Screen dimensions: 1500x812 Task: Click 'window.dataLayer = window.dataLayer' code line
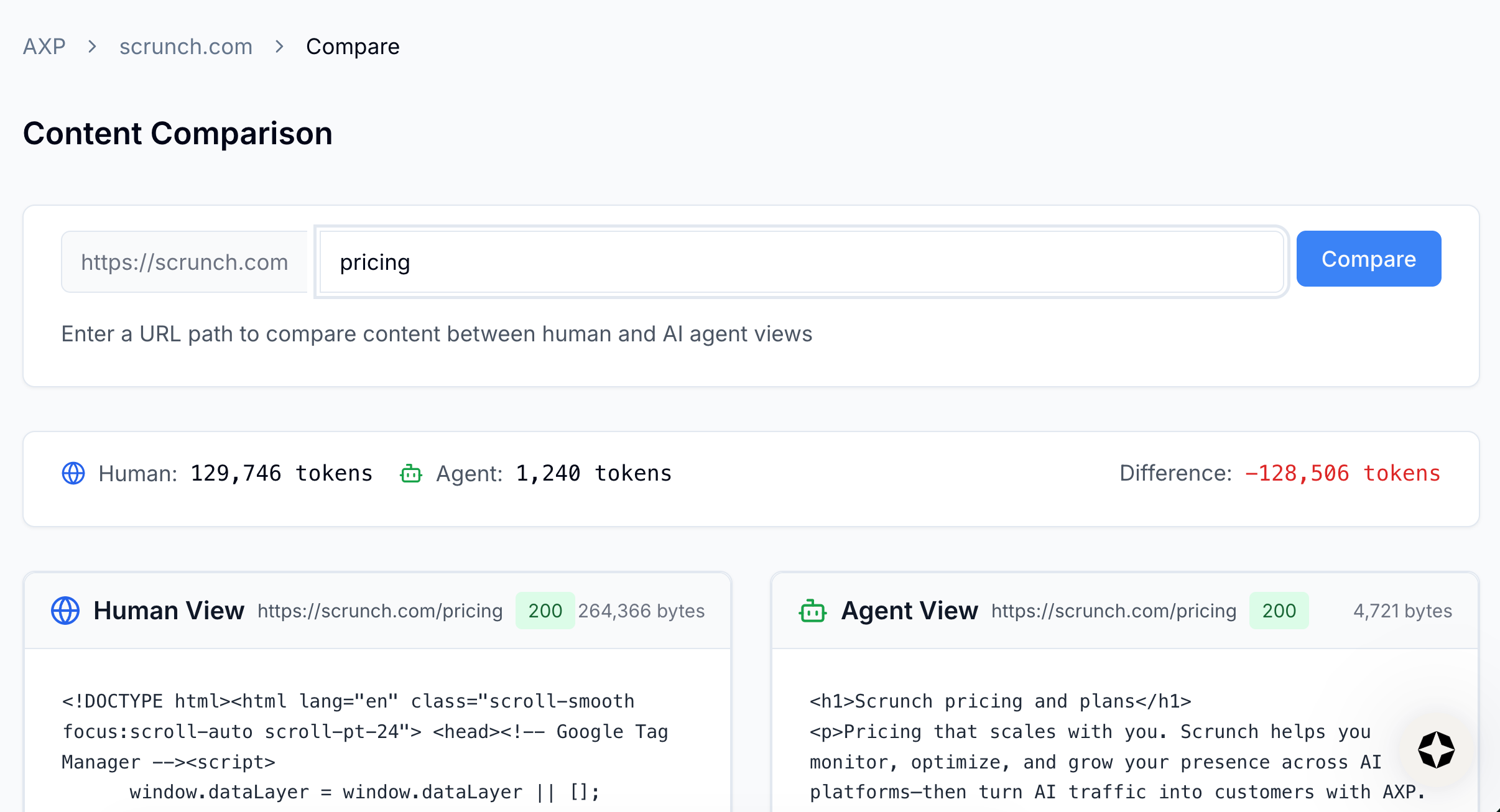tap(364, 792)
